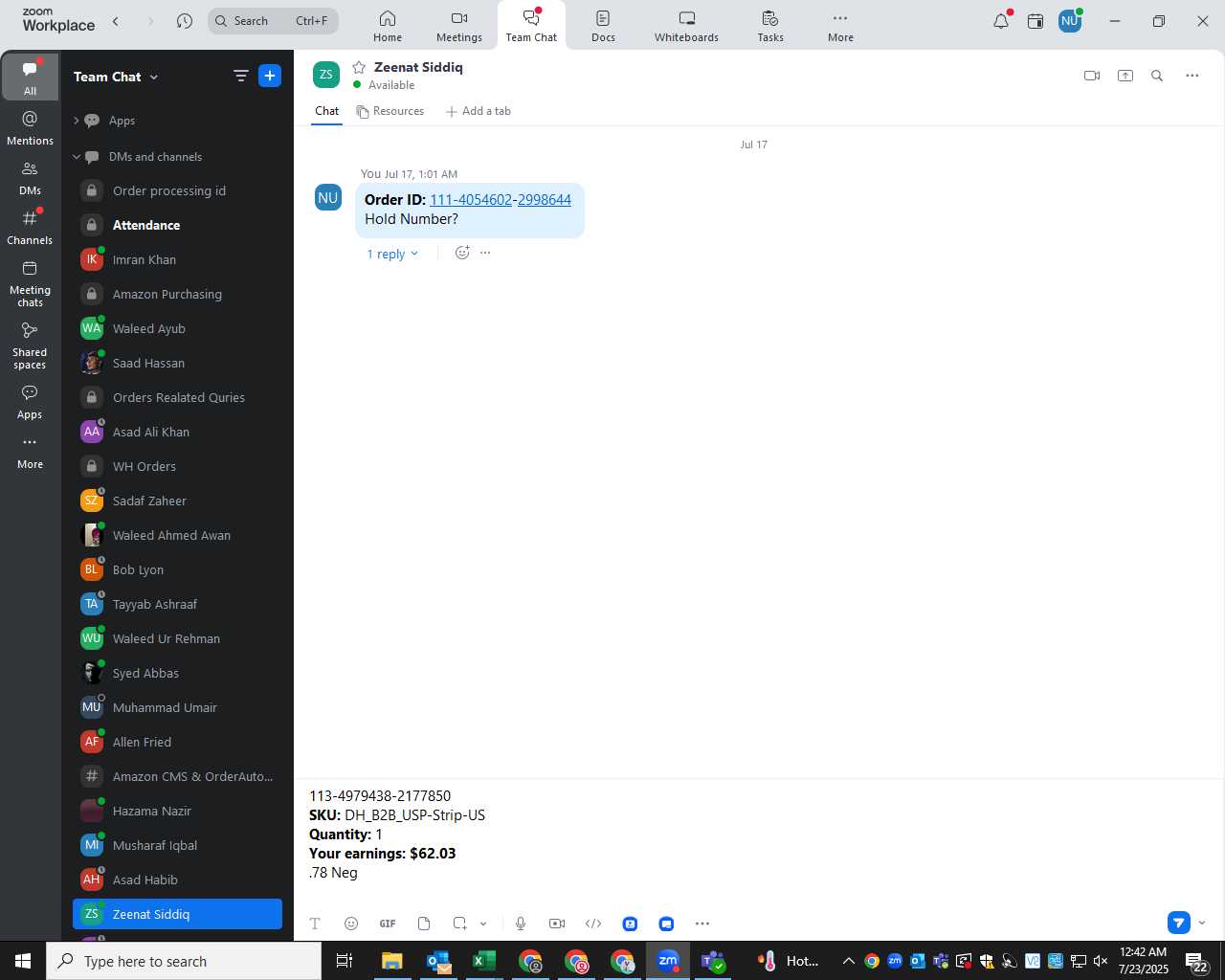Open more actions on the Order ID message
This screenshot has height=980, width=1225.
485,253
